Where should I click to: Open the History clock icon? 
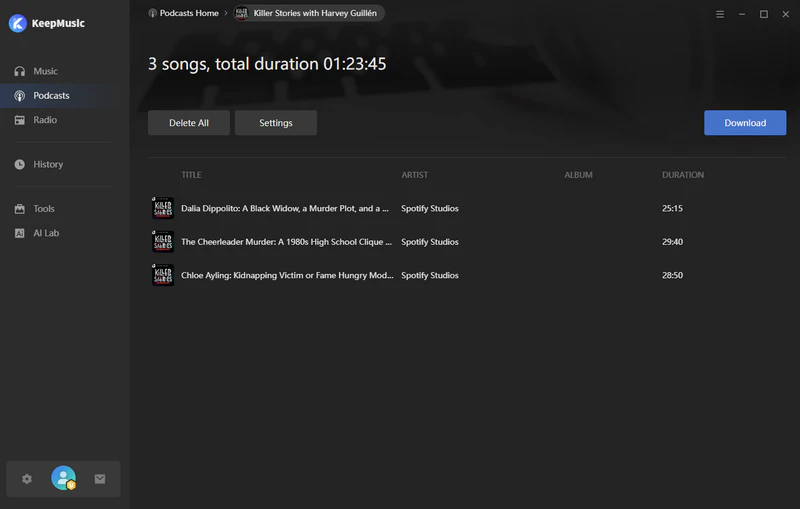[x=19, y=164]
